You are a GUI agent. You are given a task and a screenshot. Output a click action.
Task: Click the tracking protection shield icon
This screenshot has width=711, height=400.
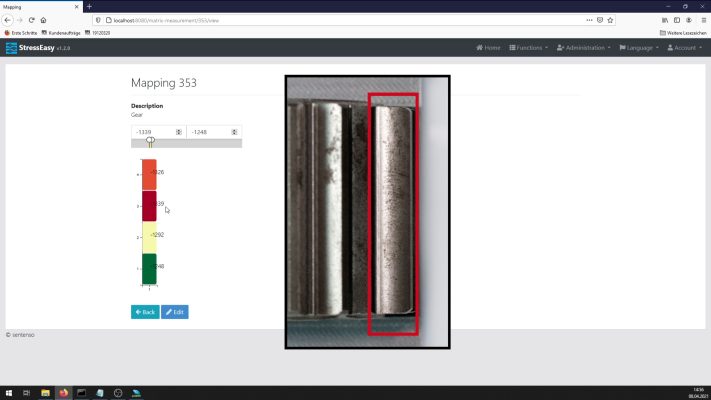(x=98, y=20)
